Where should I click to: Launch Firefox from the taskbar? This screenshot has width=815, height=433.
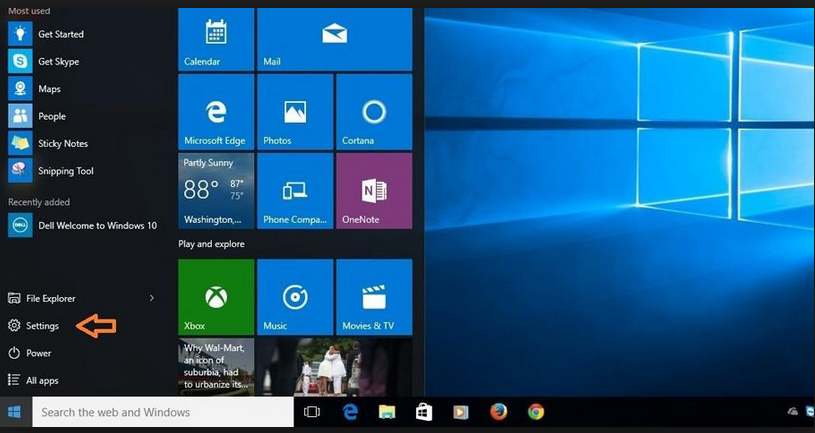498,412
